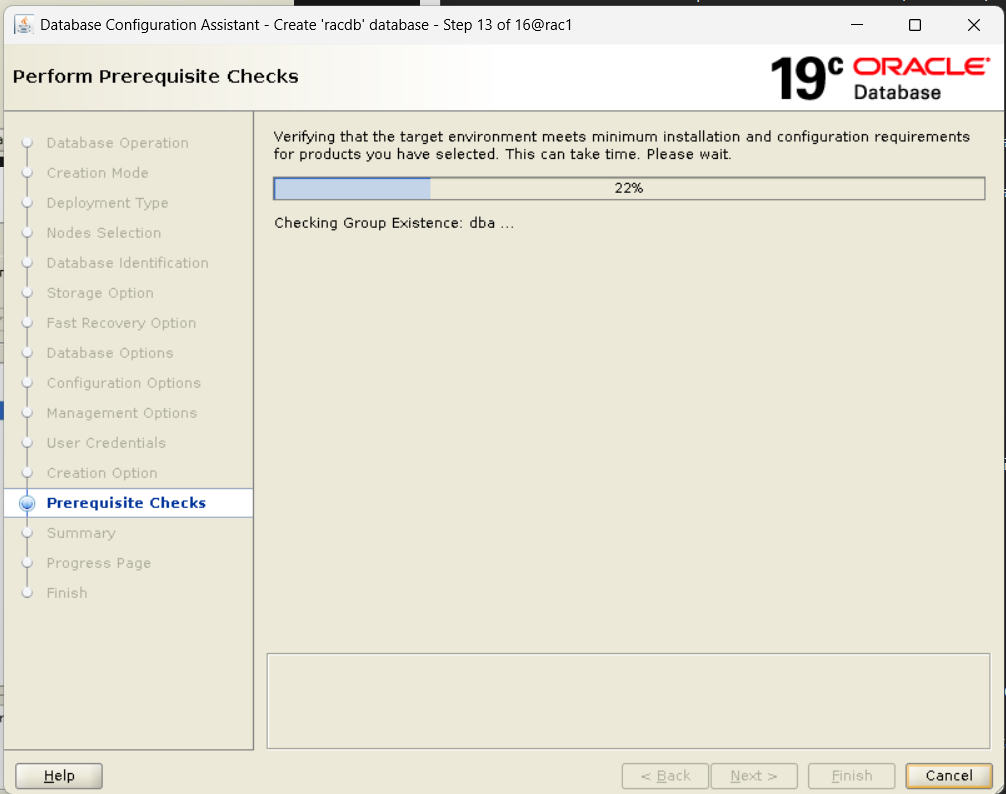Cancel the prerequisite checks
Viewport: 1006px width, 794px height.
(949, 776)
